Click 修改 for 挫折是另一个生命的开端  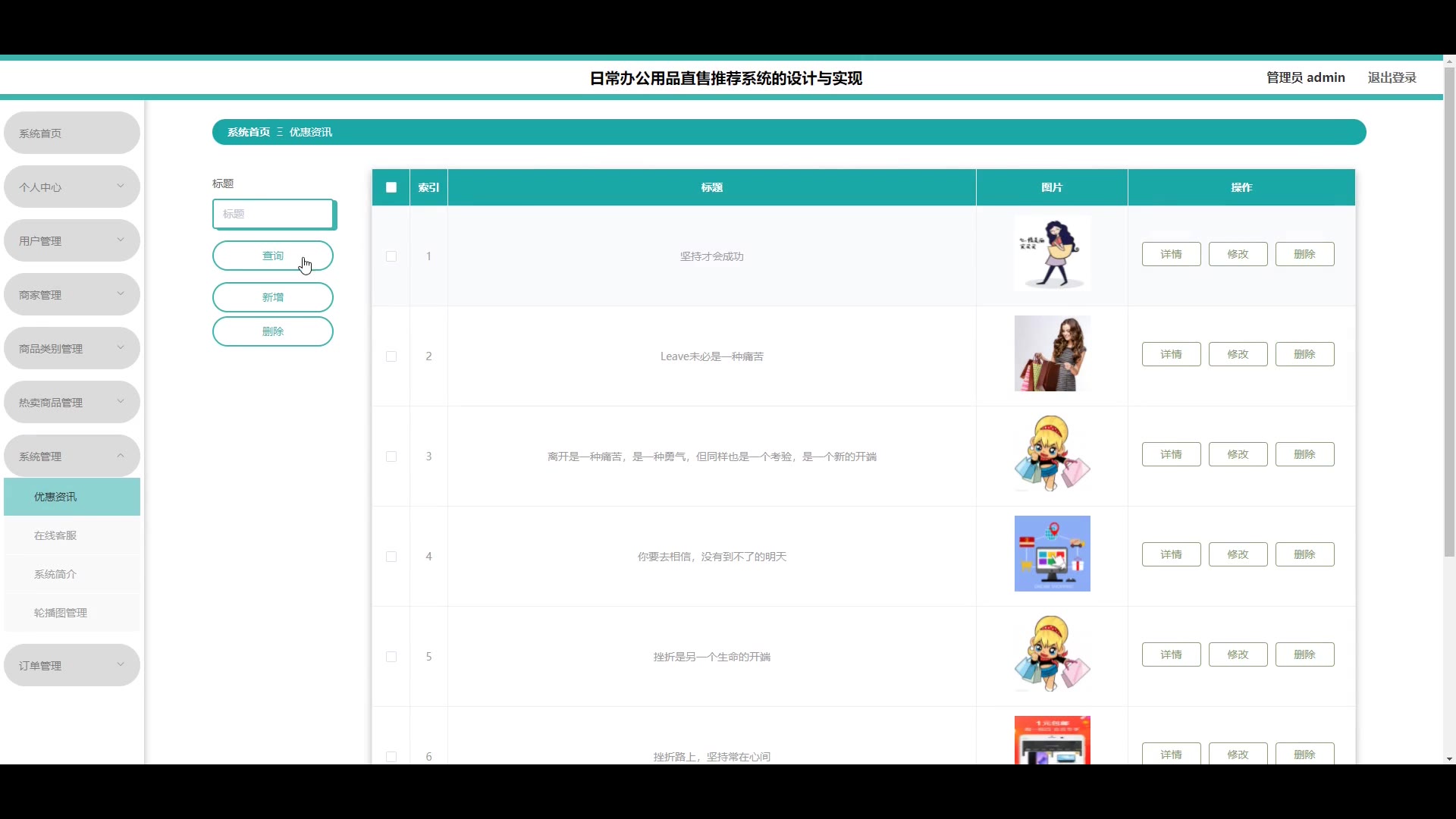click(x=1238, y=654)
